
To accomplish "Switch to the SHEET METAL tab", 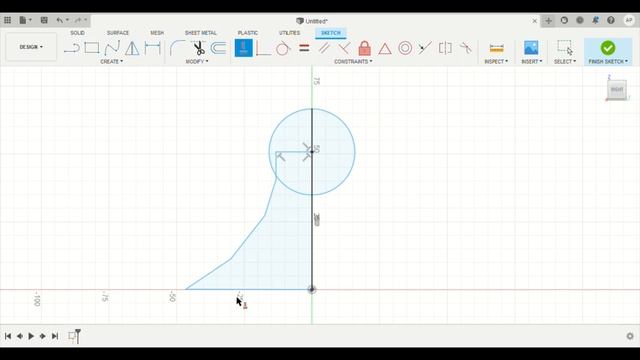I will 200,33.
